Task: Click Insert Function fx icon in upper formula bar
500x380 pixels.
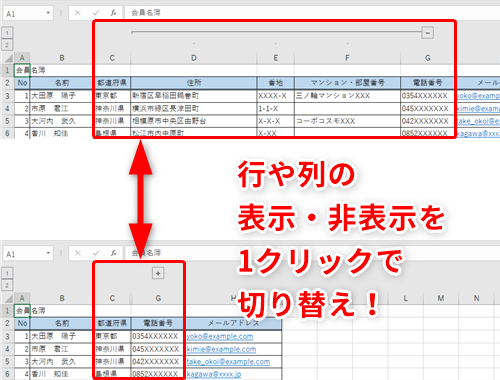Action: pyautogui.click(x=113, y=13)
